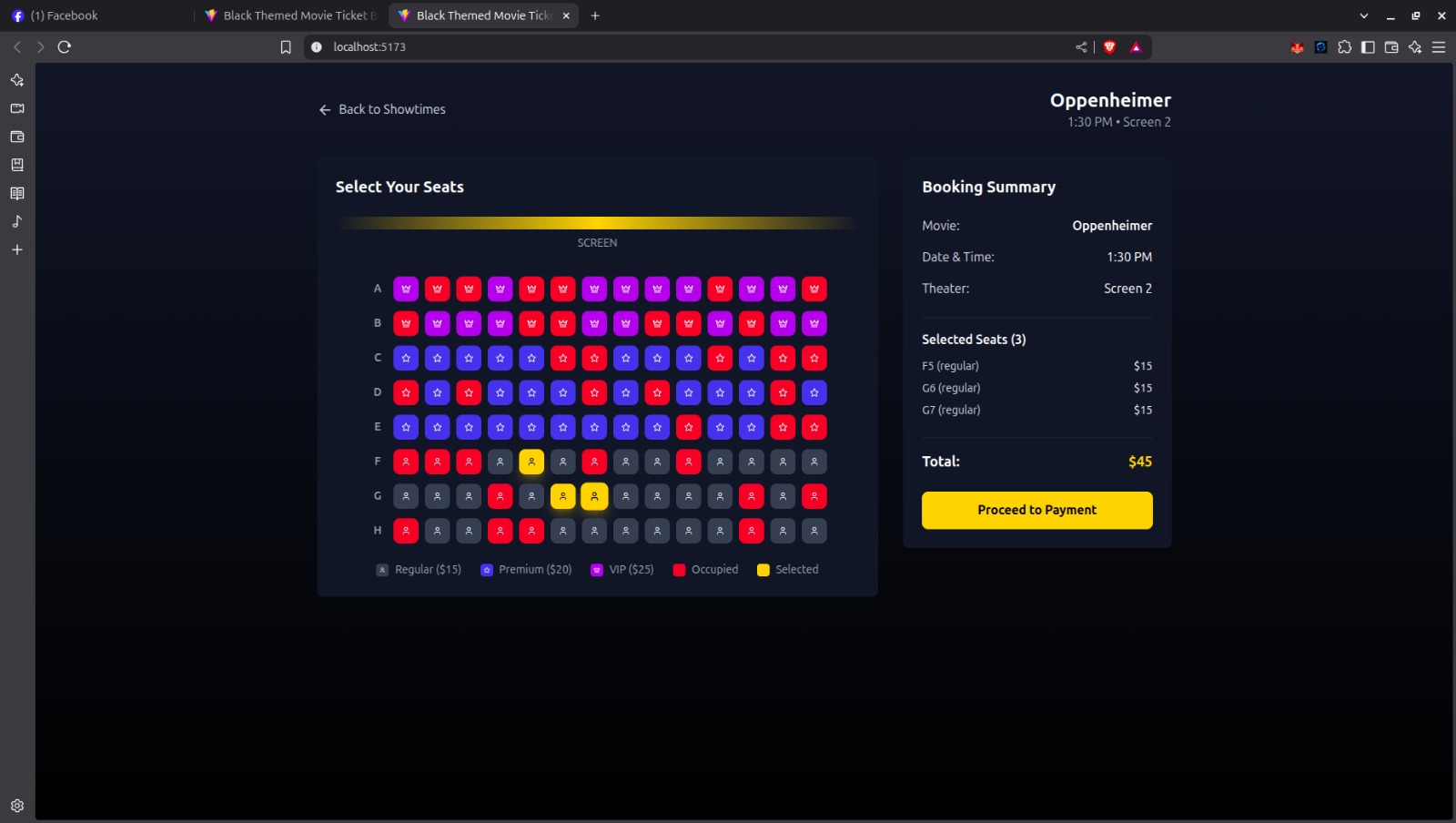Open the Brave Rewards triangle icon
Viewport: 1456px width, 823px height.
coord(1136,47)
